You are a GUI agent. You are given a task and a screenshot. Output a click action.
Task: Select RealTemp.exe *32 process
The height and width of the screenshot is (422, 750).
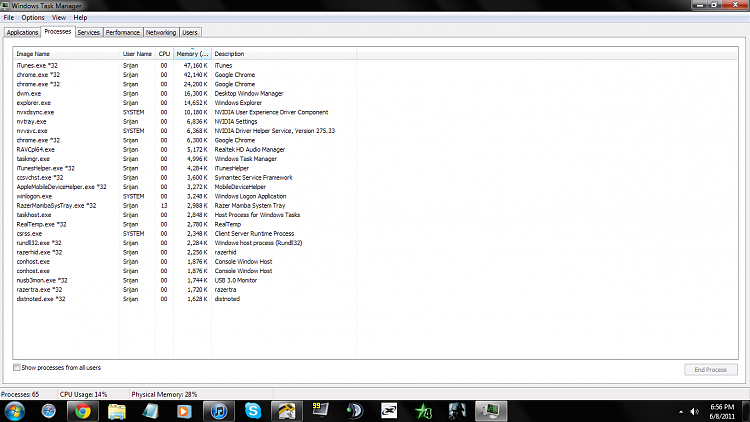(185, 224)
